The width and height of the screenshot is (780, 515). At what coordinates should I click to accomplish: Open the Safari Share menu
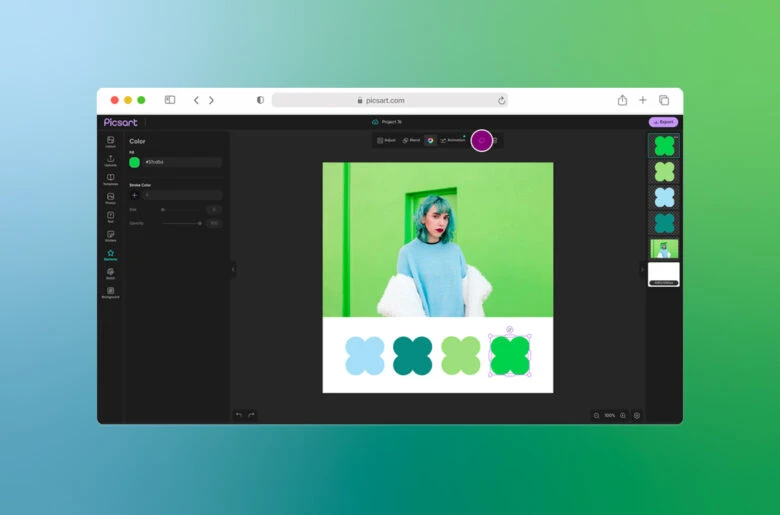point(622,100)
